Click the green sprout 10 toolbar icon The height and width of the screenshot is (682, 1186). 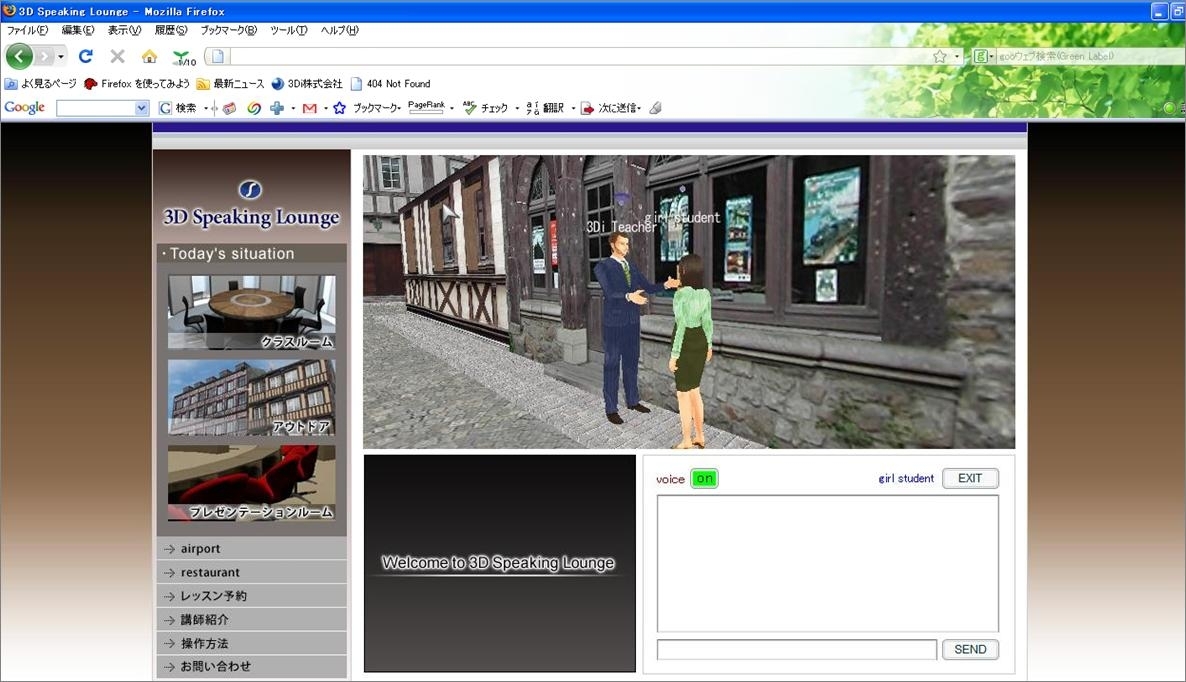click(x=184, y=57)
